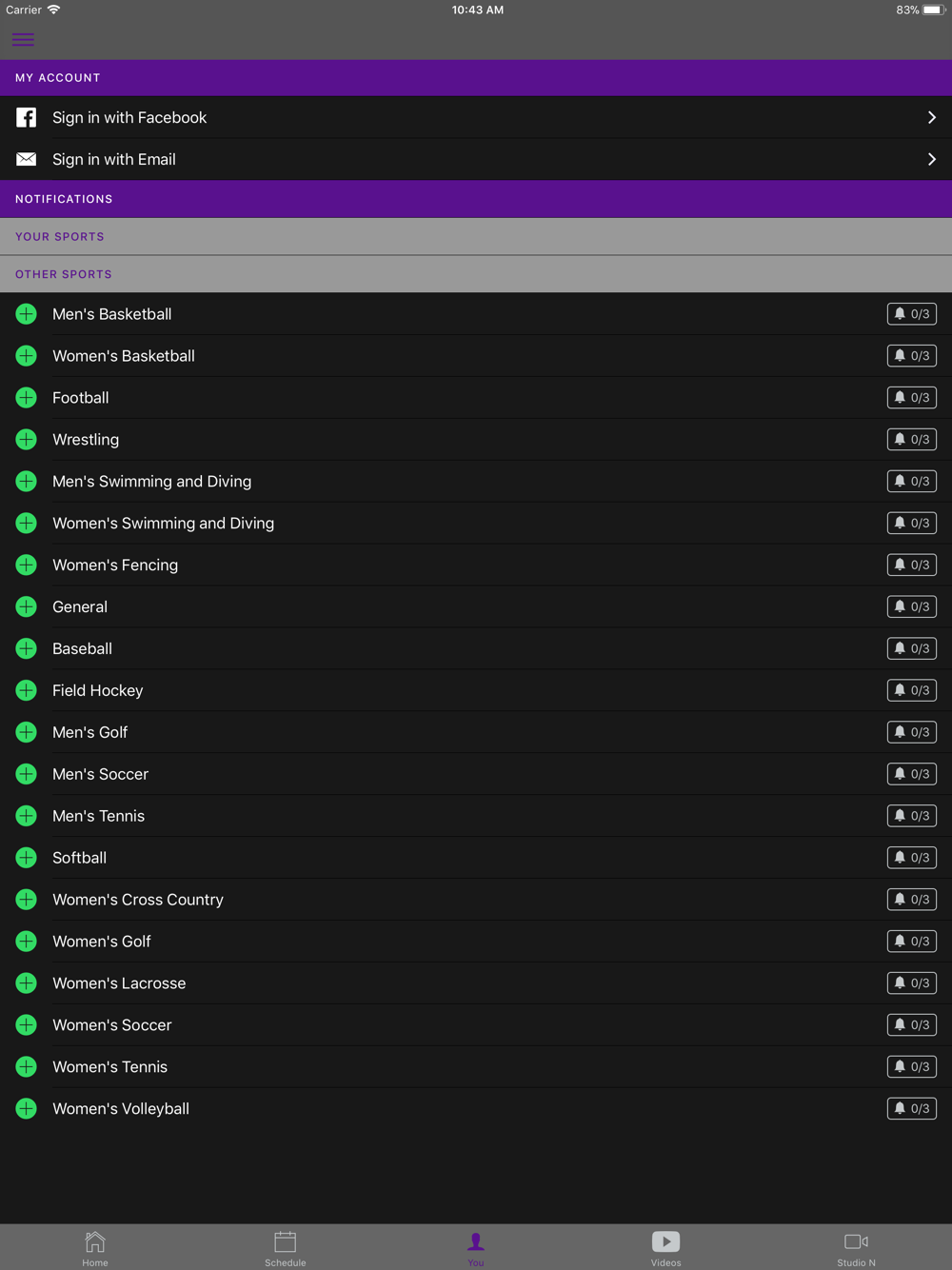
Task: Toggle Men's Golf notification bell
Action: click(912, 733)
